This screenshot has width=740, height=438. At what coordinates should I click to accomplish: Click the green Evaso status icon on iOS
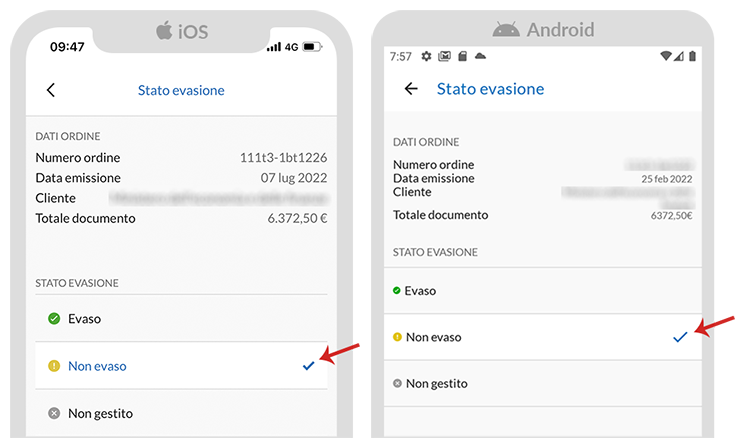point(54,319)
